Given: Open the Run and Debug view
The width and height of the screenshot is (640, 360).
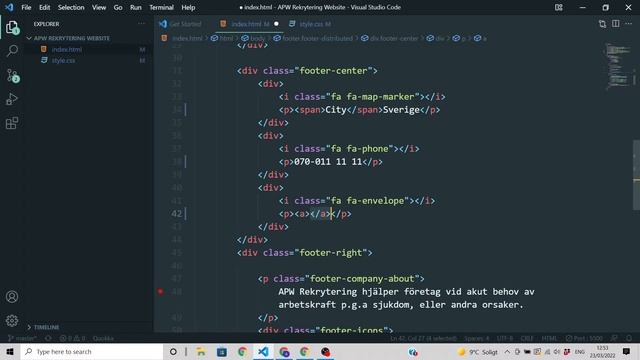Looking at the screenshot, I should 12,99.
